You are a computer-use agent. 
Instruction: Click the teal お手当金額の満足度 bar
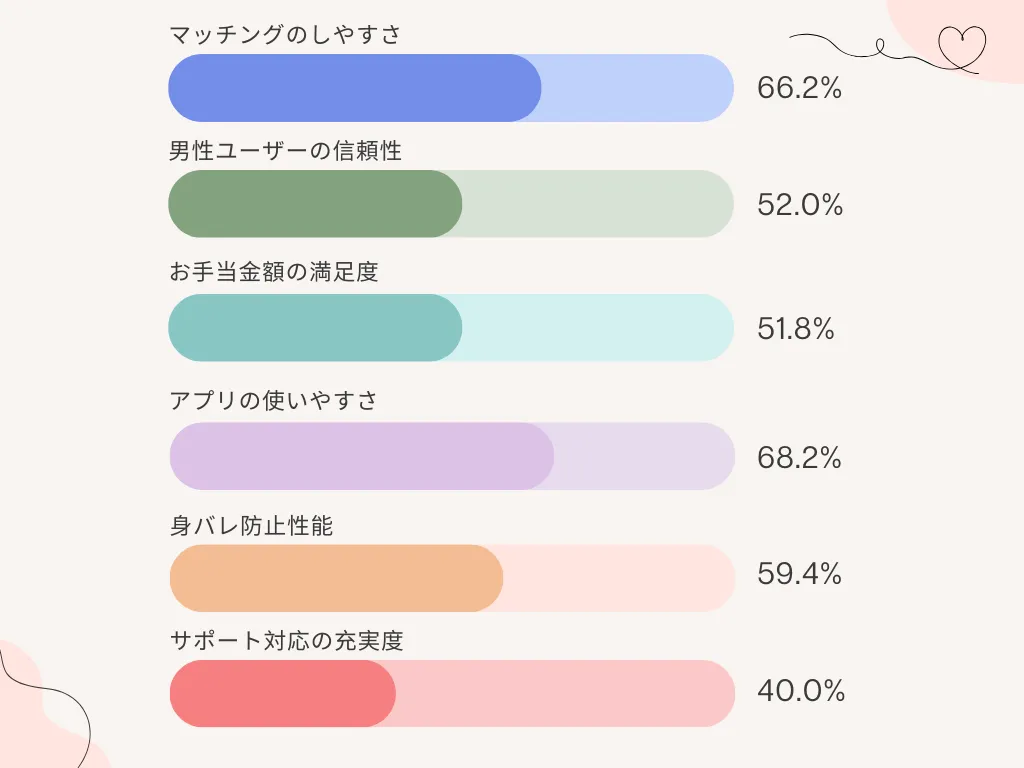(x=315, y=328)
